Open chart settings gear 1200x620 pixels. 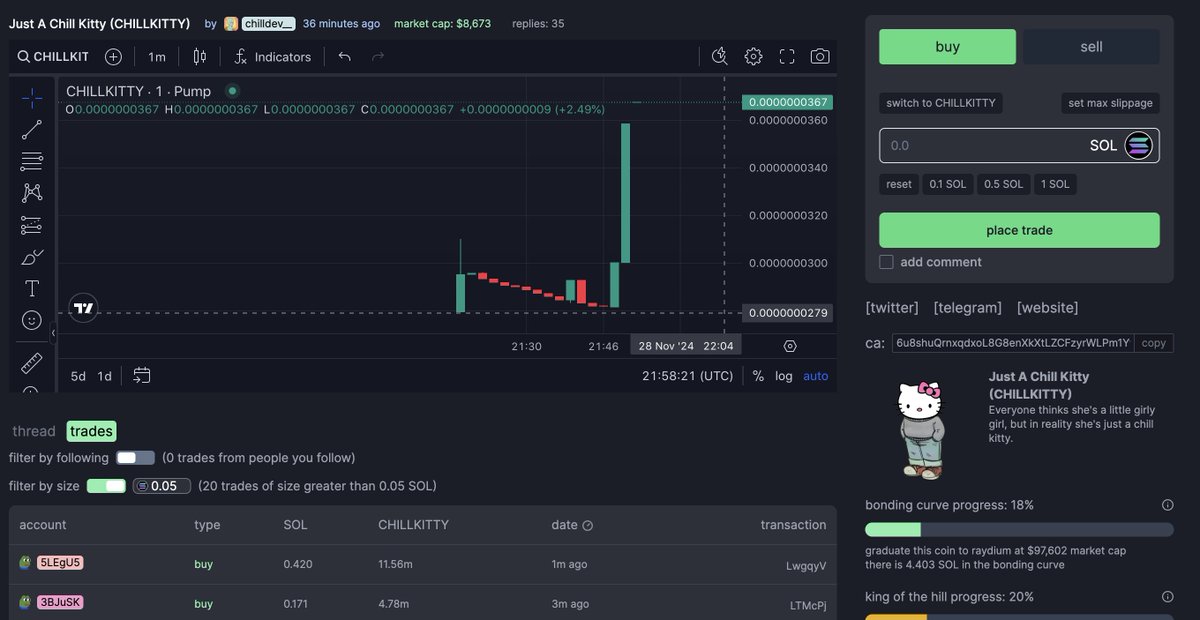click(x=753, y=57)
